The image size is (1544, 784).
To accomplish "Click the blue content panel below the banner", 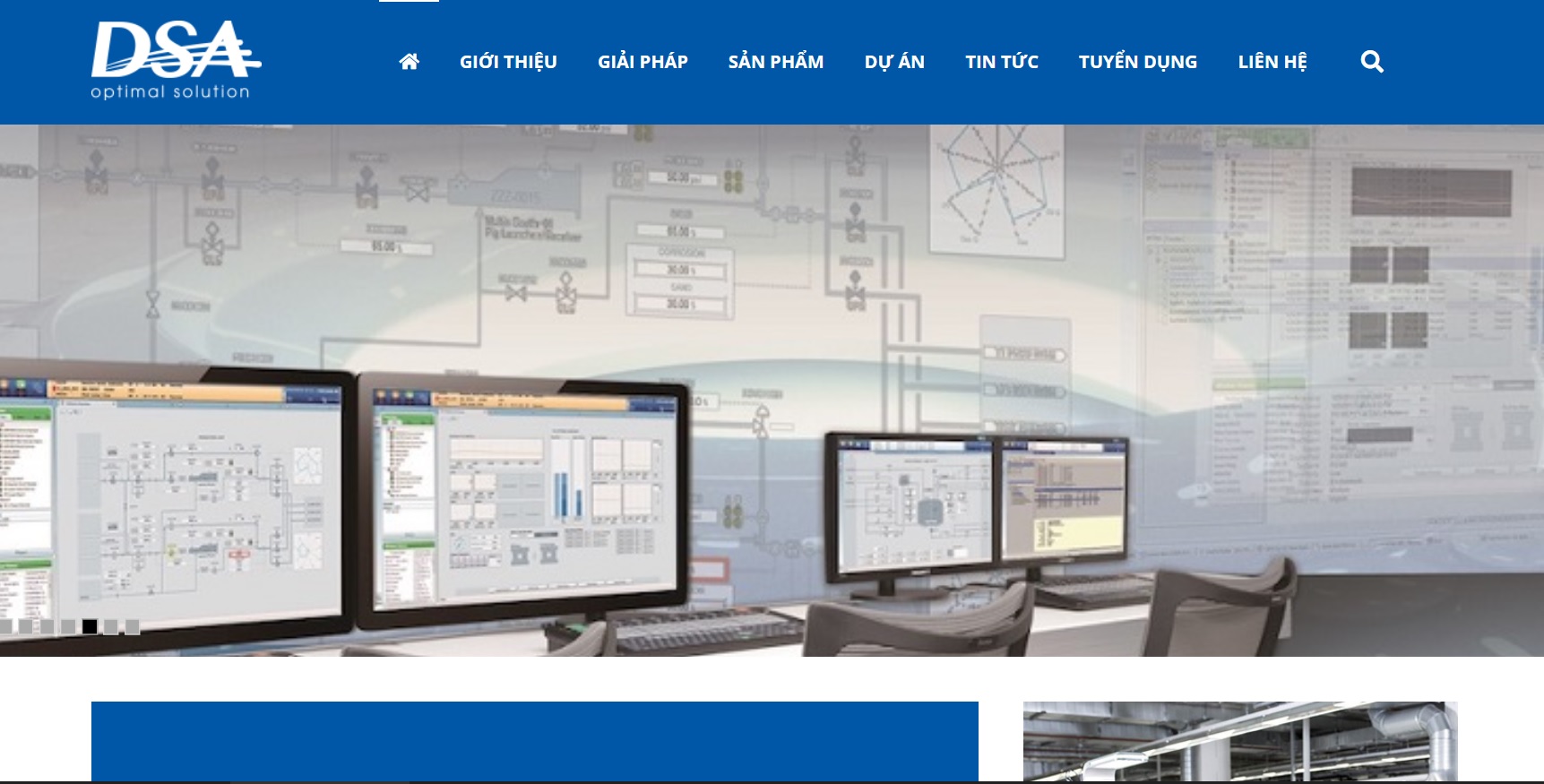I will [x=535, y=742].
